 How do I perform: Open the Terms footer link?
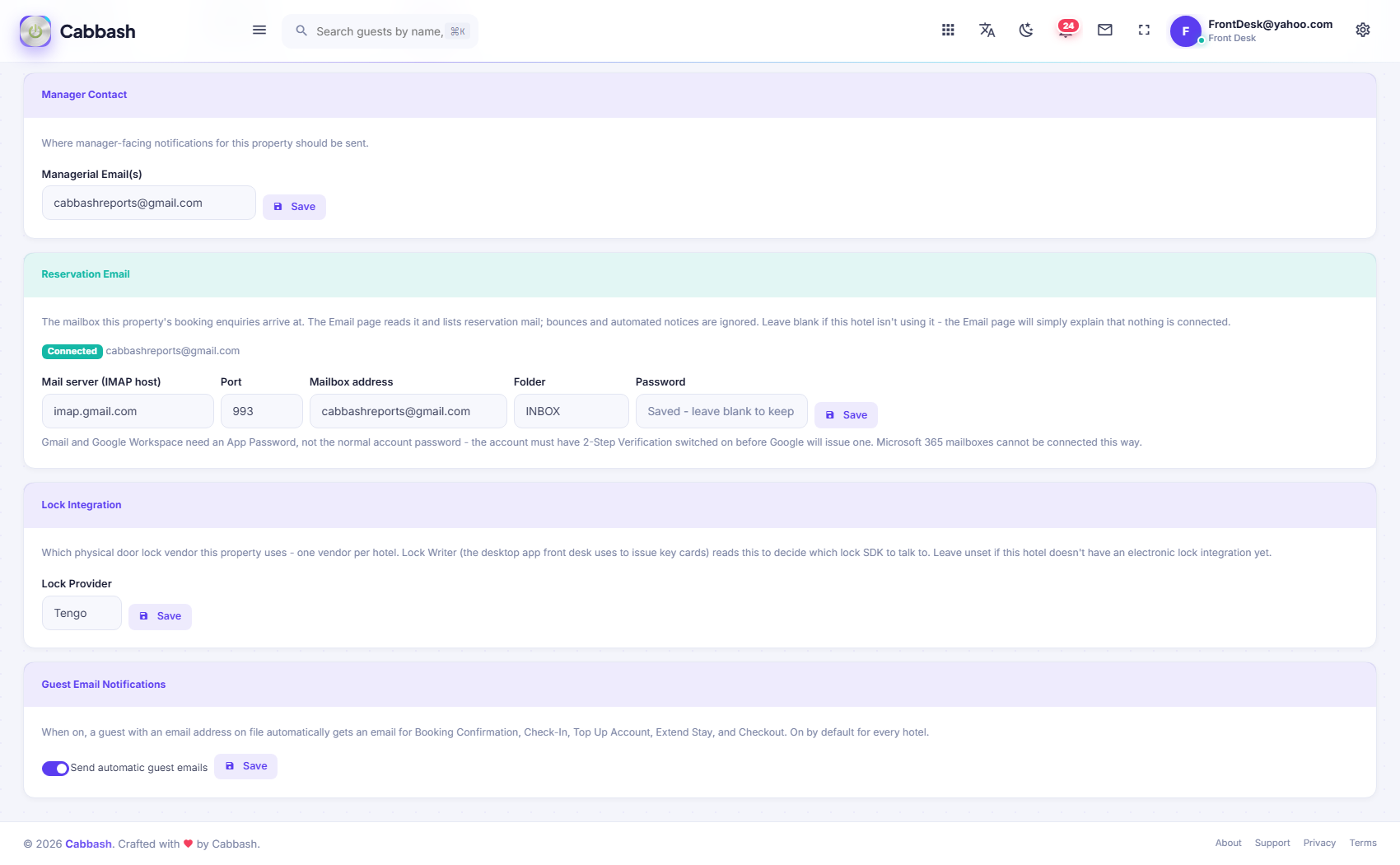point(1363,843)
